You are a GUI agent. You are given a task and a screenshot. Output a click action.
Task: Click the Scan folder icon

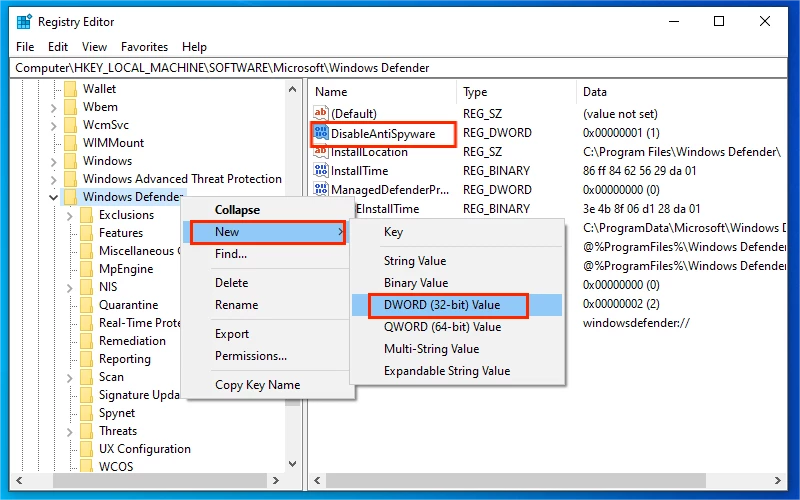point(86,377)
